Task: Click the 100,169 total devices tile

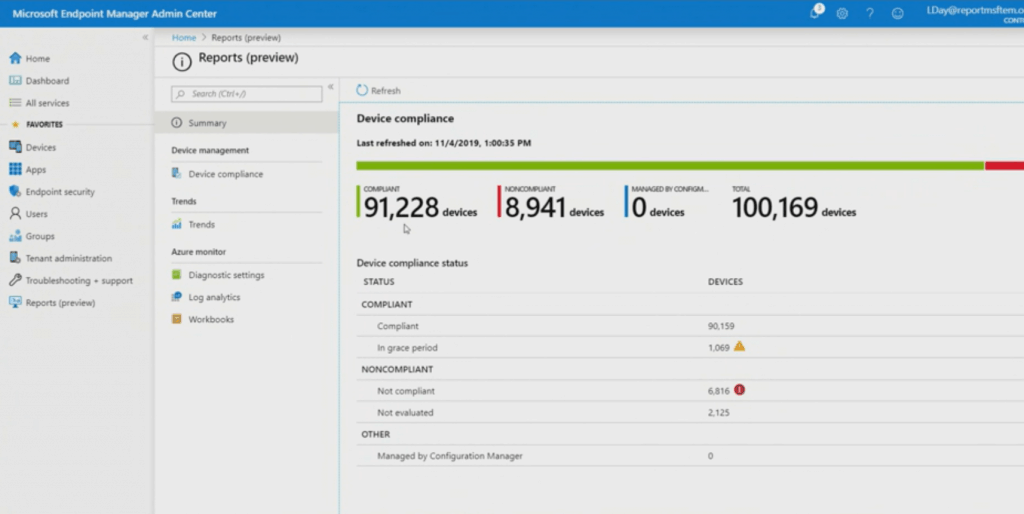Action: tap(793, 202)
